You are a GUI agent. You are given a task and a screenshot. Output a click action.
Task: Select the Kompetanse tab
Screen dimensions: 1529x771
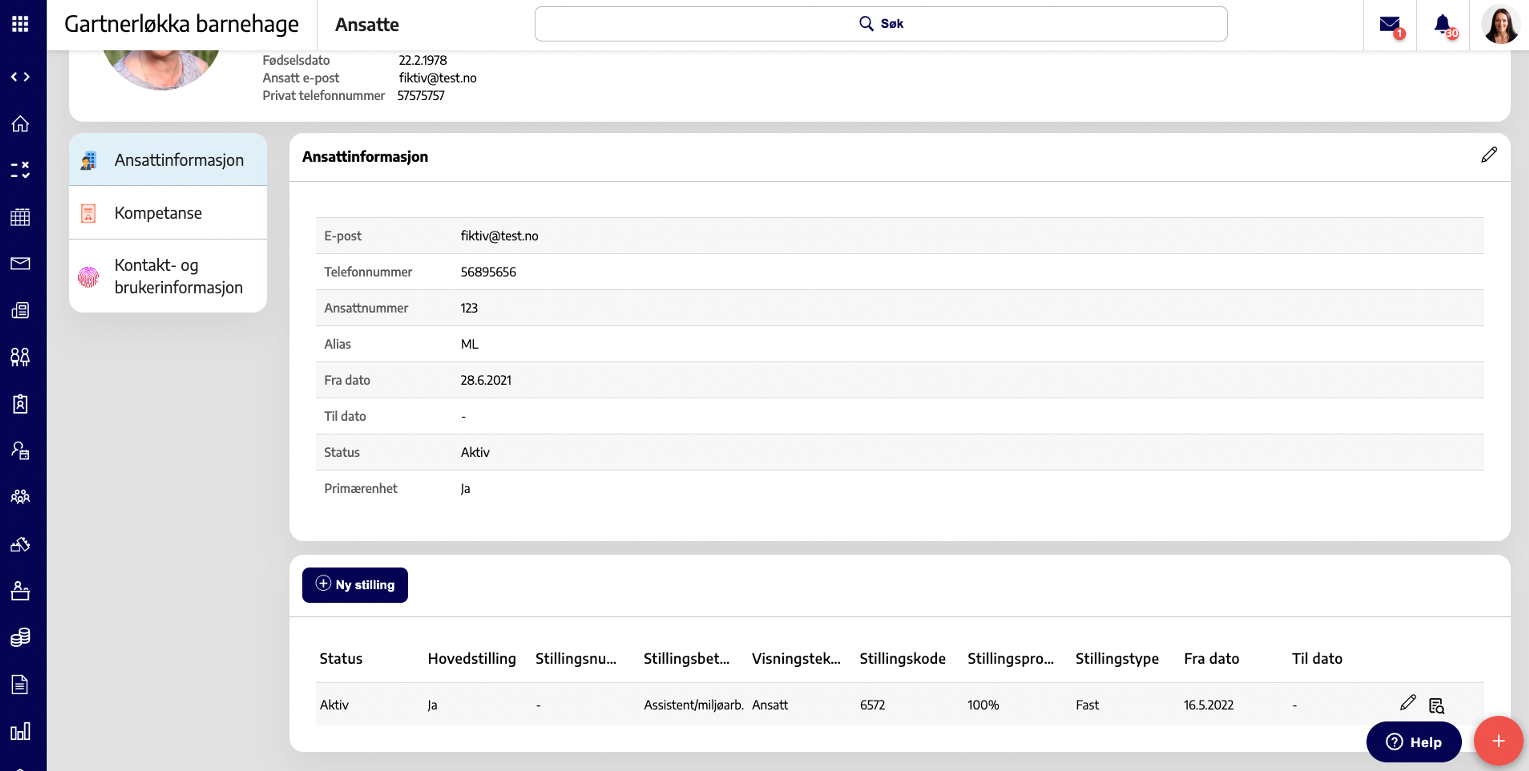tap(168, 213)
